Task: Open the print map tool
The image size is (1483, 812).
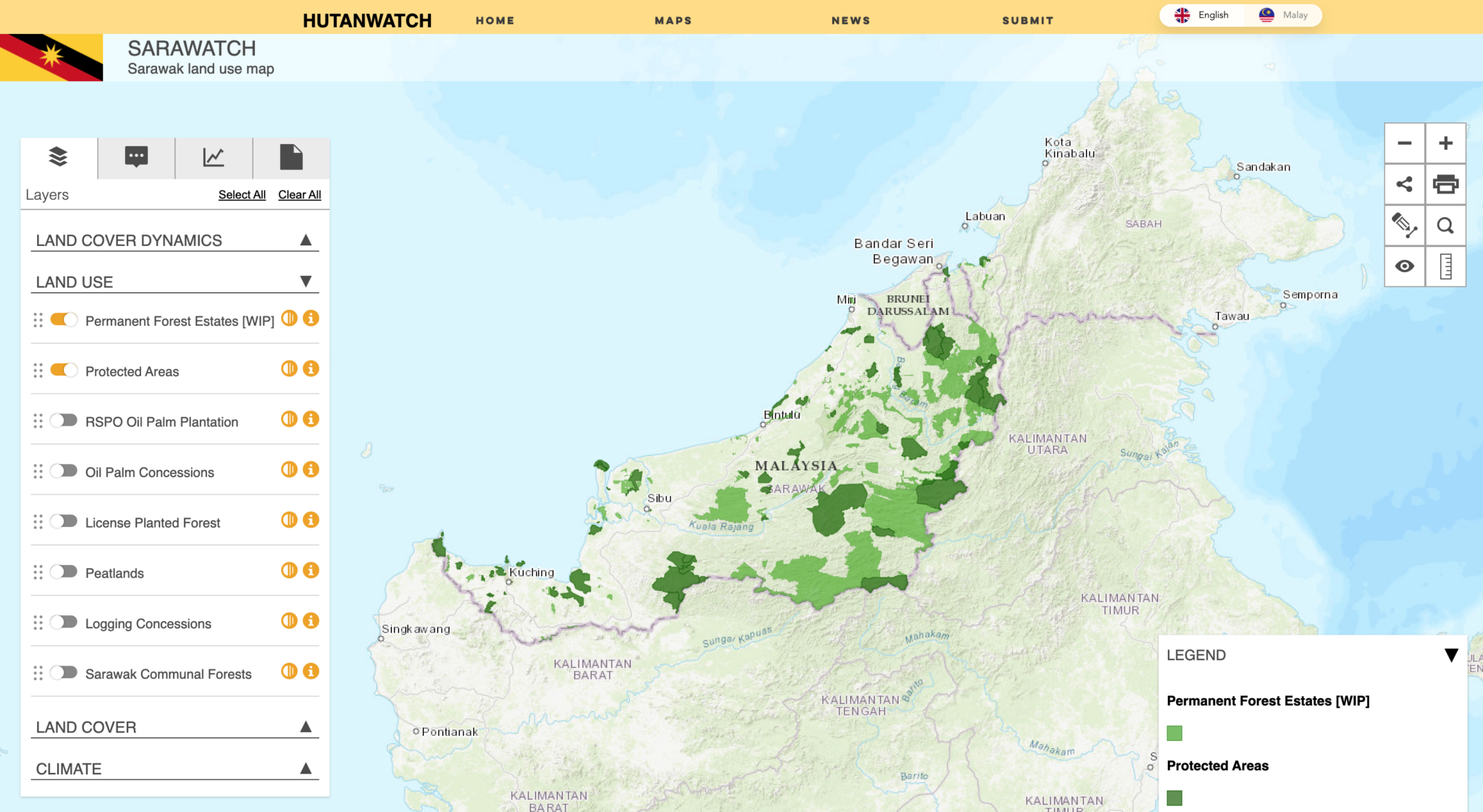Action: [1445, 185]
